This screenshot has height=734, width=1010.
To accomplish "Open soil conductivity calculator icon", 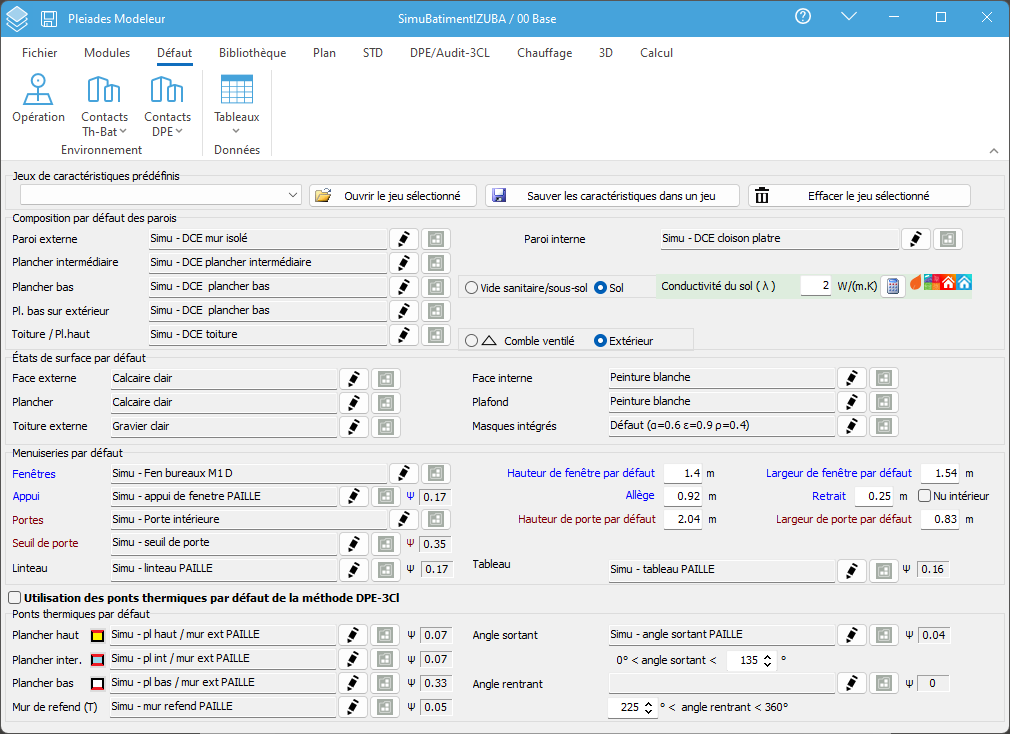I will [x=893, y=286].
